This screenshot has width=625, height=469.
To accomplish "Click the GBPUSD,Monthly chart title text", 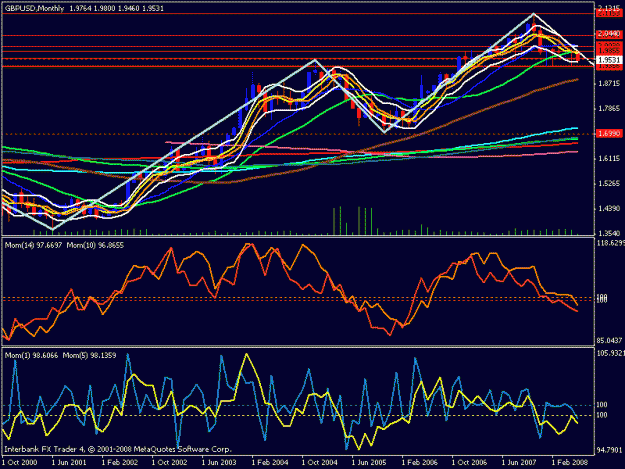I will (34, 8).
